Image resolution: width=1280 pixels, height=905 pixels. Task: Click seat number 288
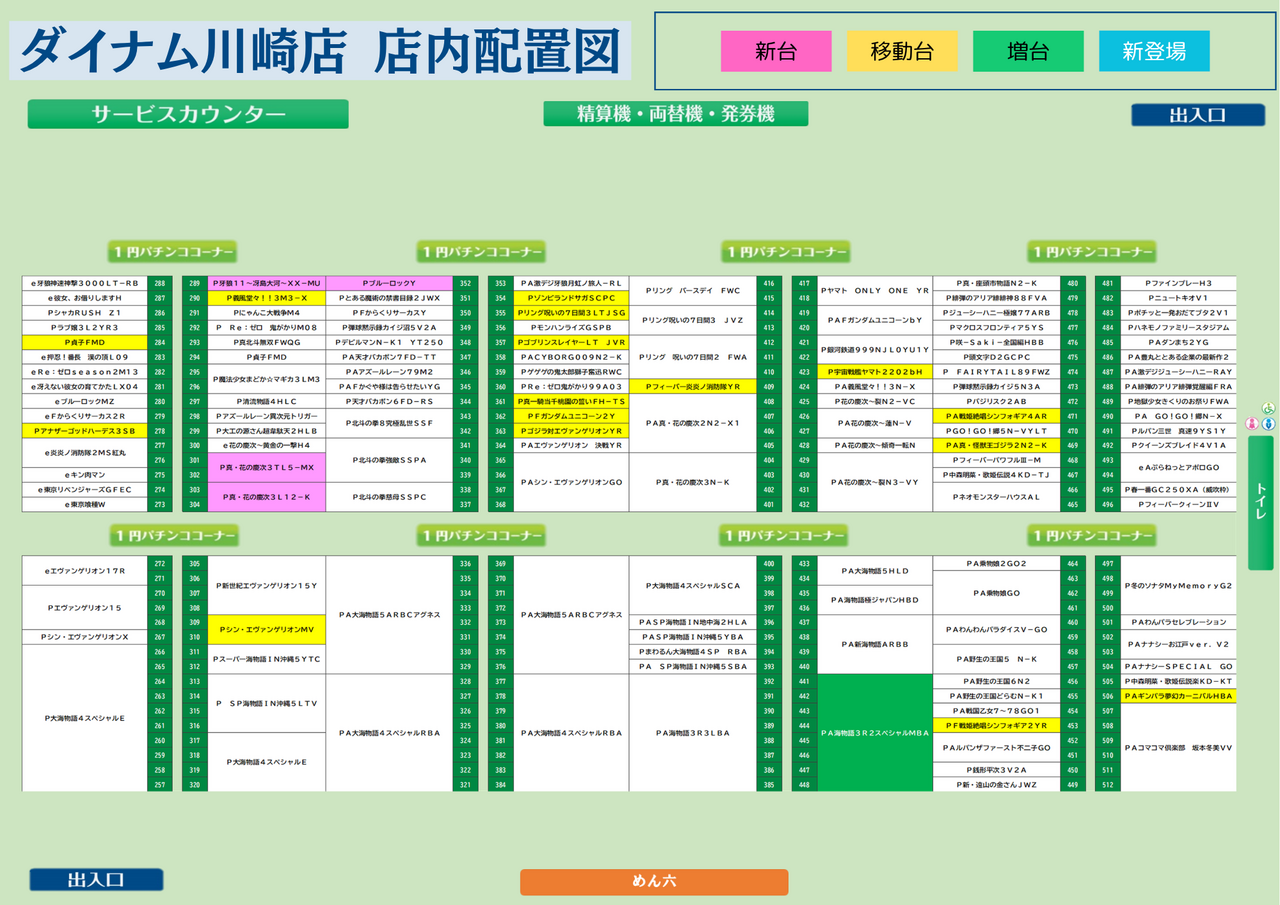click(x=160, y=283)
